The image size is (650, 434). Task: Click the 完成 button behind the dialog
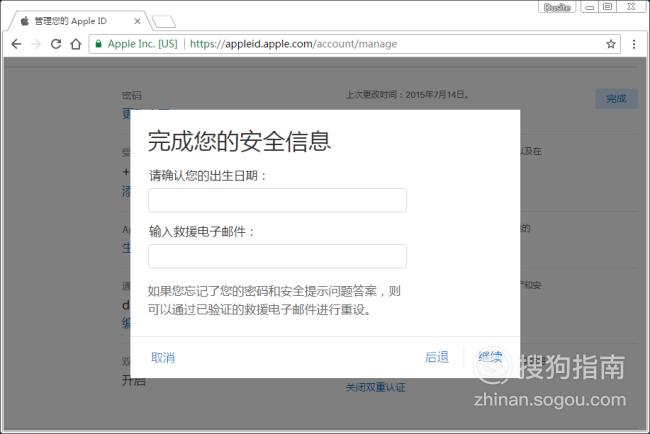[x=616, y=99]
